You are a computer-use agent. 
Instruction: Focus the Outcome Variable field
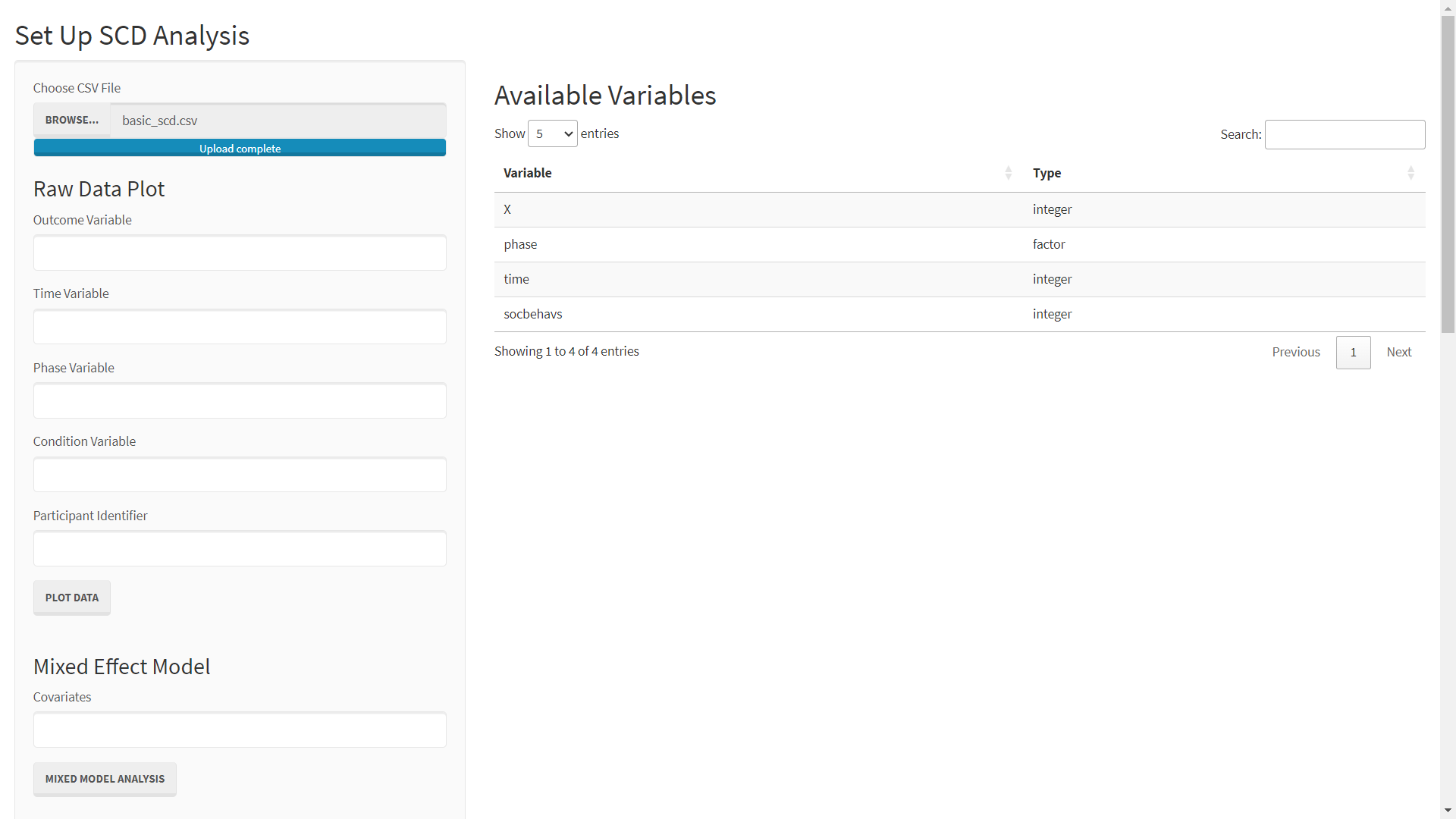click(x=240, y=253)
